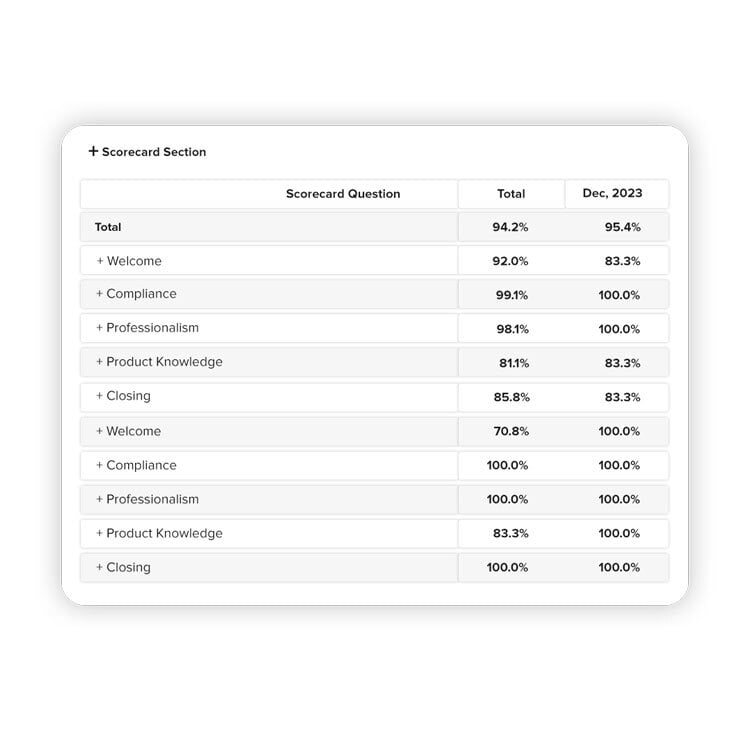Screen dimensions: 750x750
Task: Select the 99.1% Compliance total cell
Action: pyautogui.click(x=510, y=295)
